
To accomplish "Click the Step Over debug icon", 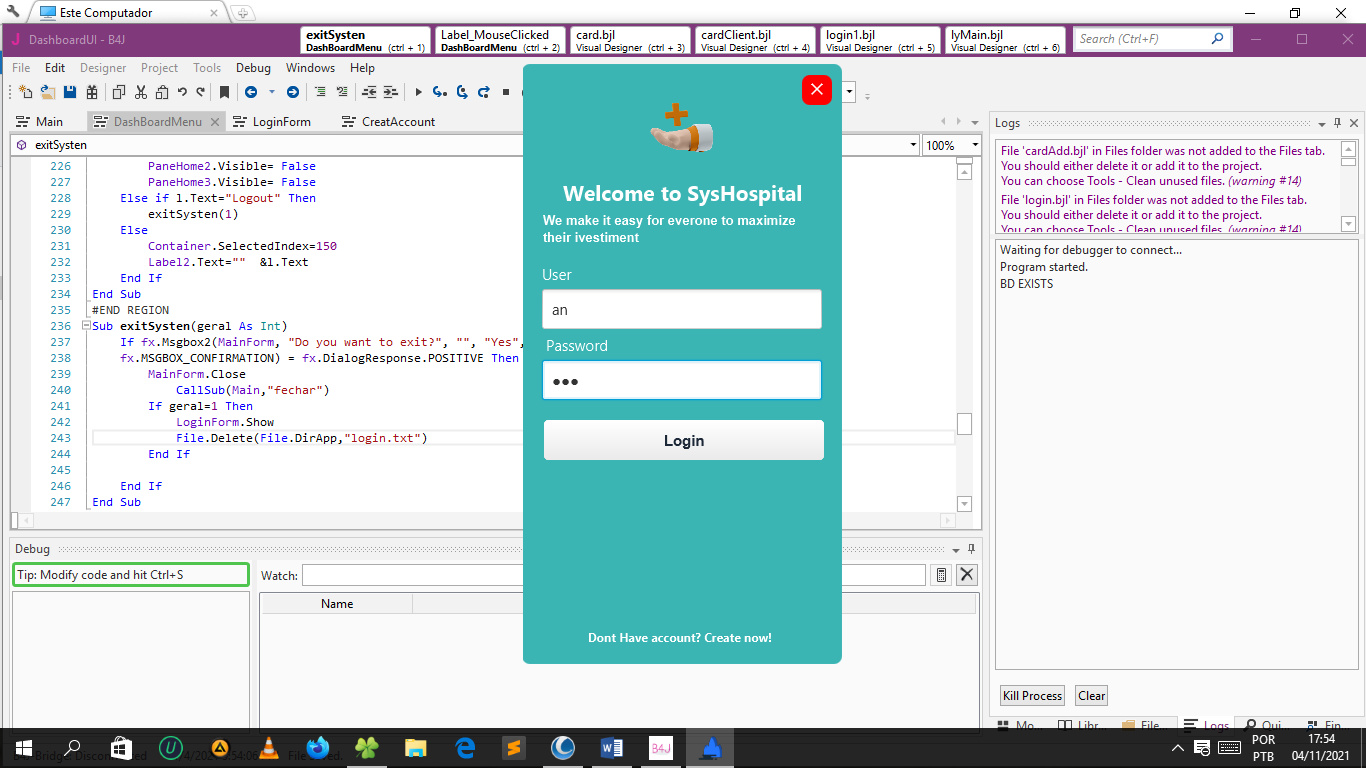I will 462,92.
